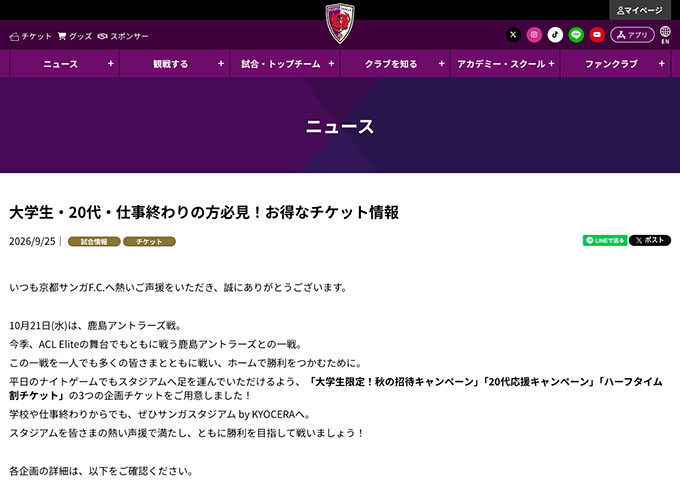Open the スポンサー link
Image resolution: width=680 pixels, height=480 pixels.
click(123, 36)
